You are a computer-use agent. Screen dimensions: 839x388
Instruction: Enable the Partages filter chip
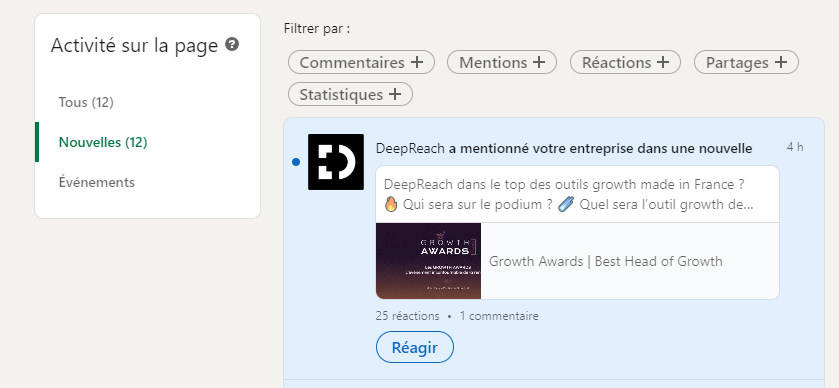point(746,62)
